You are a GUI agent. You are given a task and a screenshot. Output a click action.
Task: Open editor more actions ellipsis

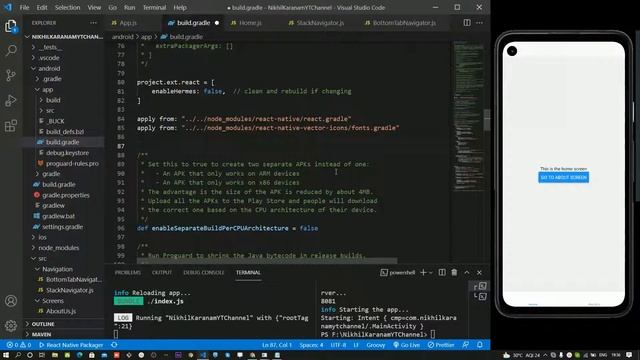(x=480, y=23)
